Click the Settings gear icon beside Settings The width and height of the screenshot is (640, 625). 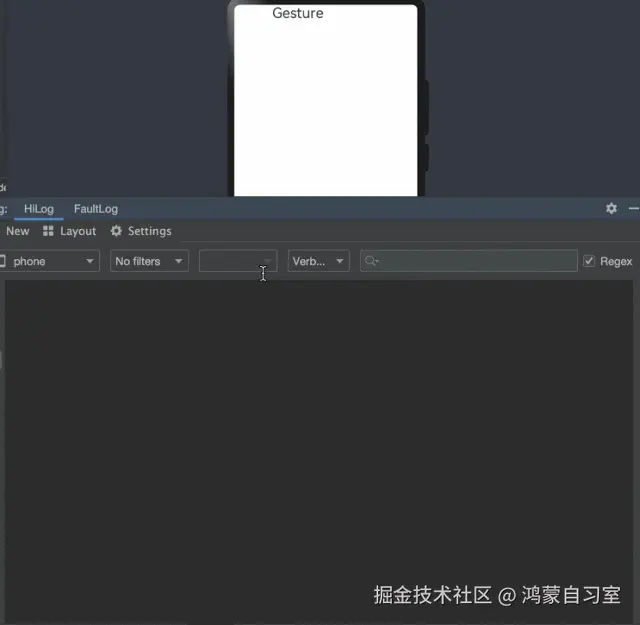tap(116, 231)
